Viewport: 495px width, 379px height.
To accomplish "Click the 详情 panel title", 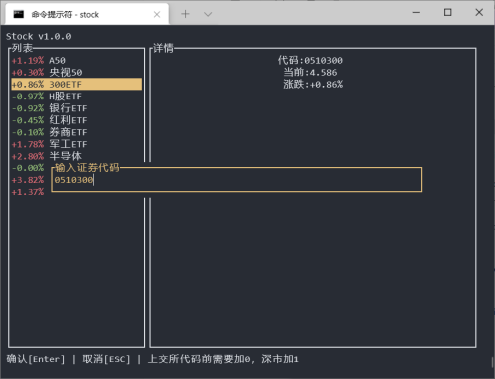I will pyautogui.click(x=163, y=48).
